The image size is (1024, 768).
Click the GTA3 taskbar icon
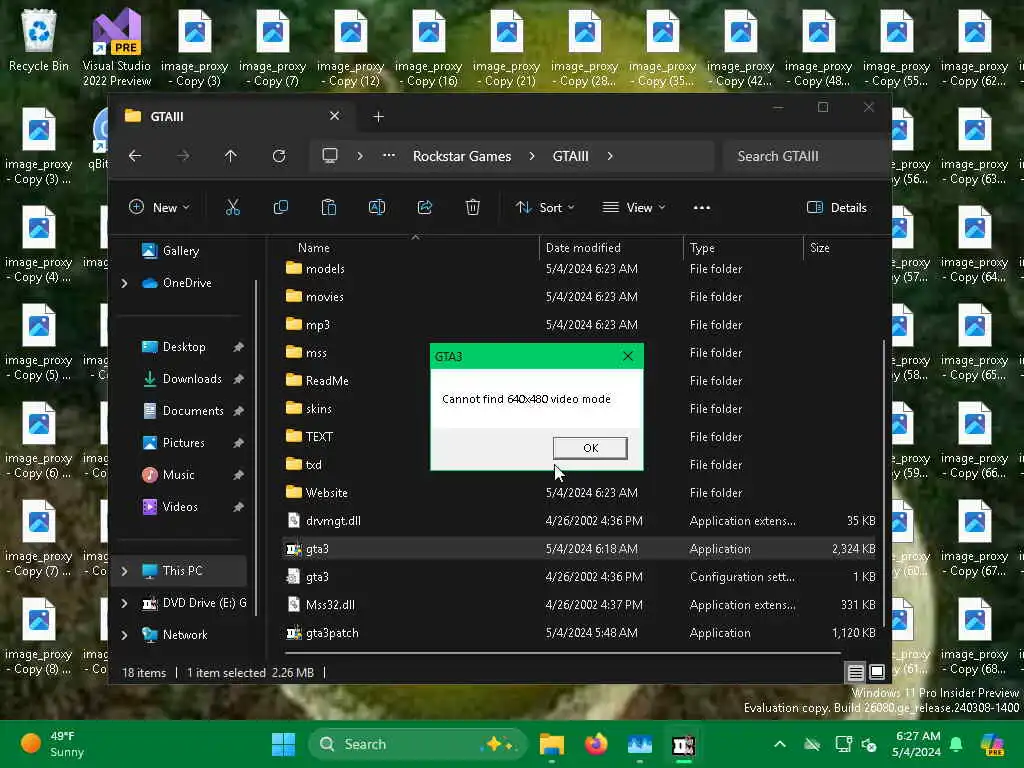(683, 744)
